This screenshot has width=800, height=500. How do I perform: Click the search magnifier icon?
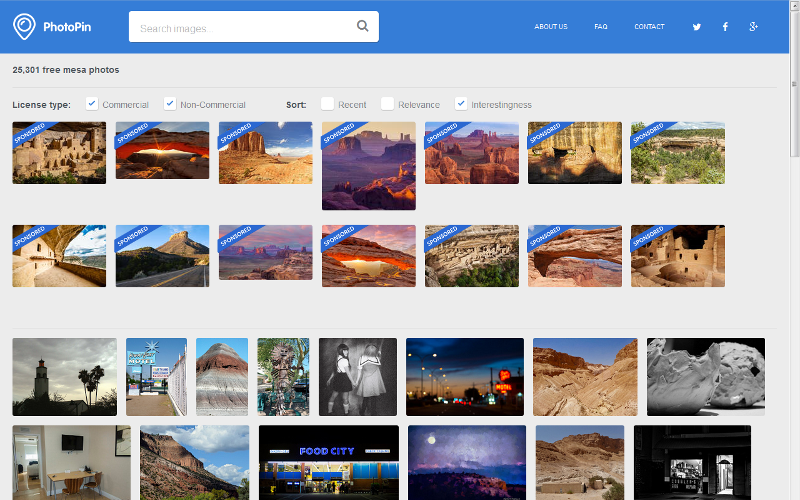pyautogui.click(x=363, y=27)
